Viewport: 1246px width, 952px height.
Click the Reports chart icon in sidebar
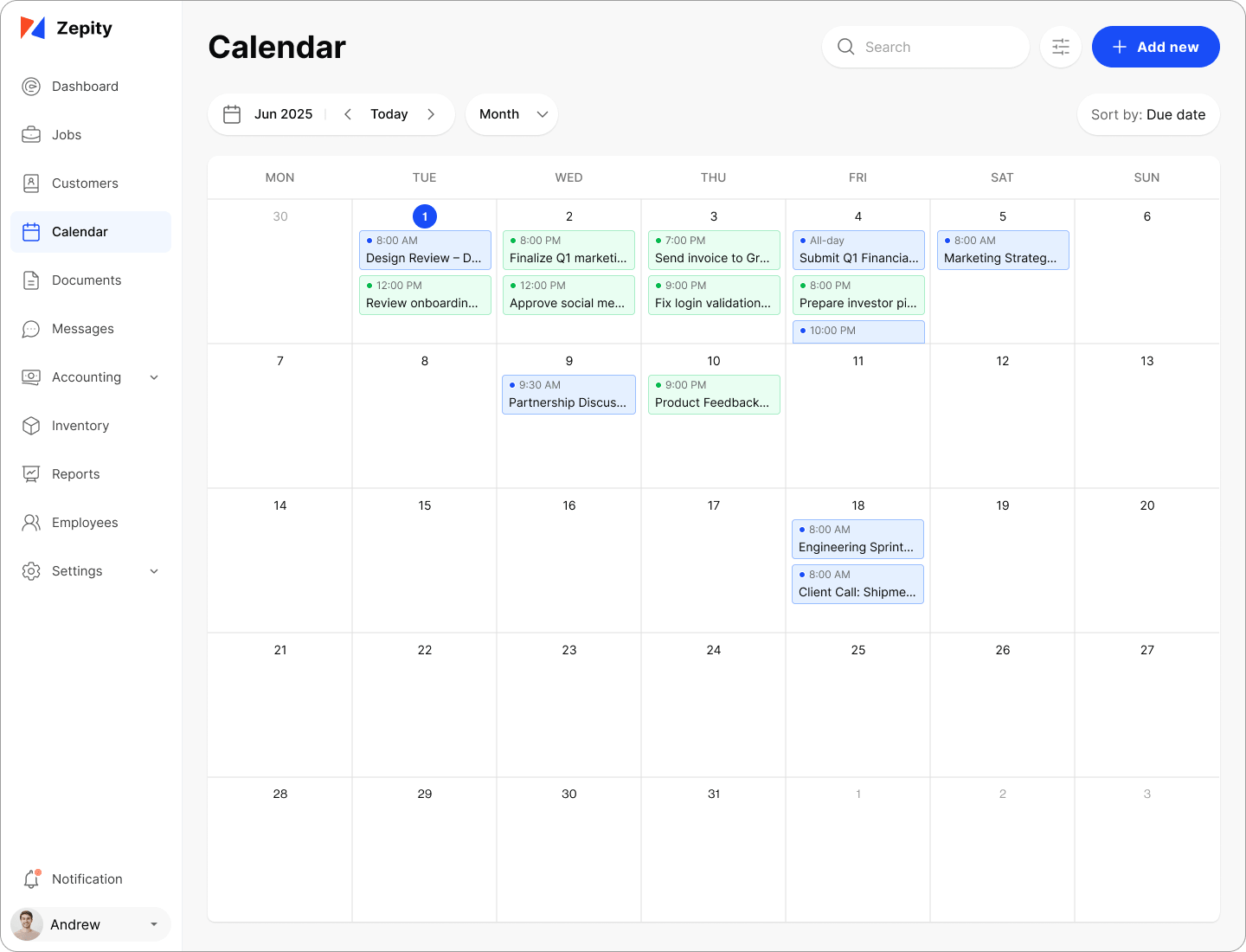pos(31,474)
